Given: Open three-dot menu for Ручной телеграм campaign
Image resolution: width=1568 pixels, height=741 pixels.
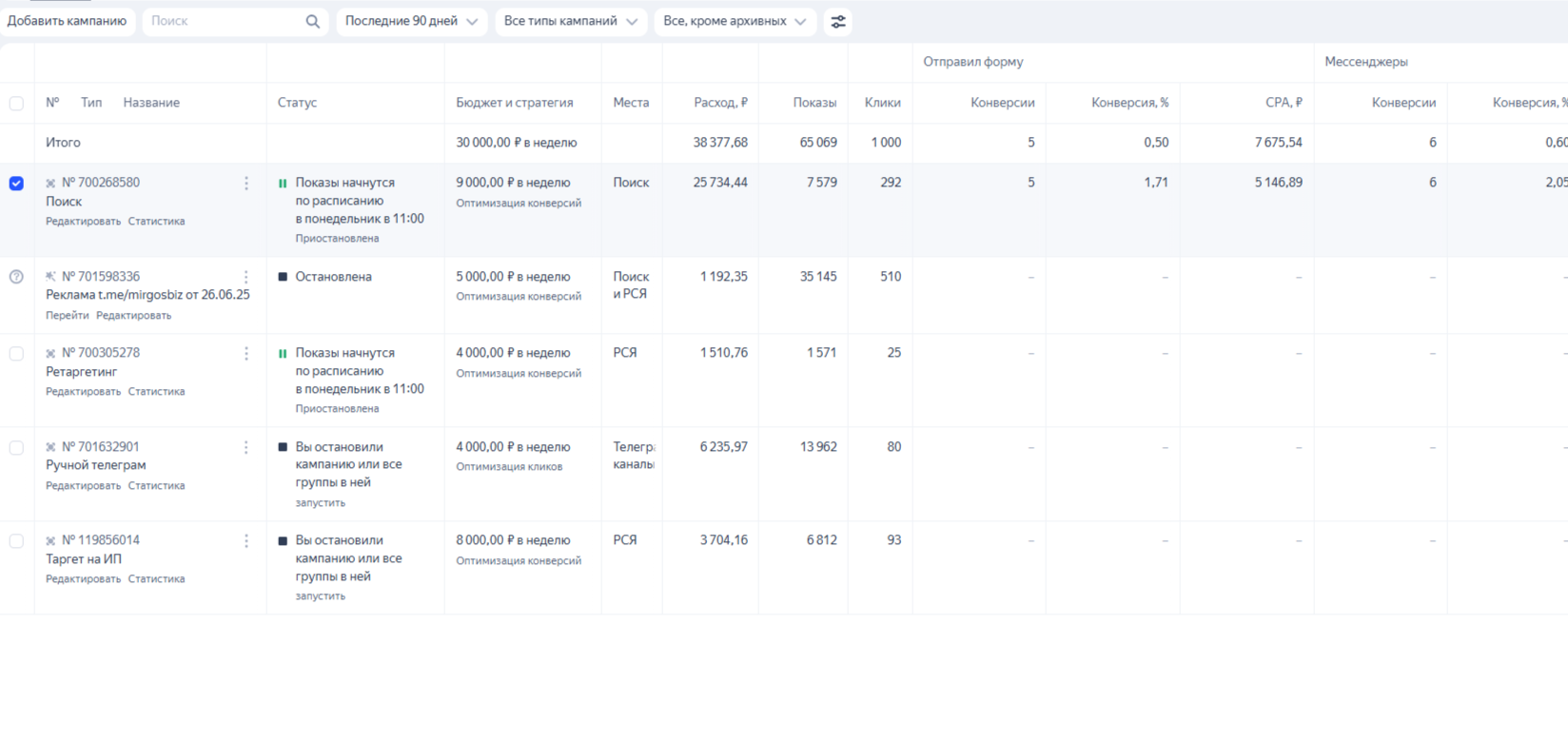Looking at the screenshot, I should coord(246,447).
